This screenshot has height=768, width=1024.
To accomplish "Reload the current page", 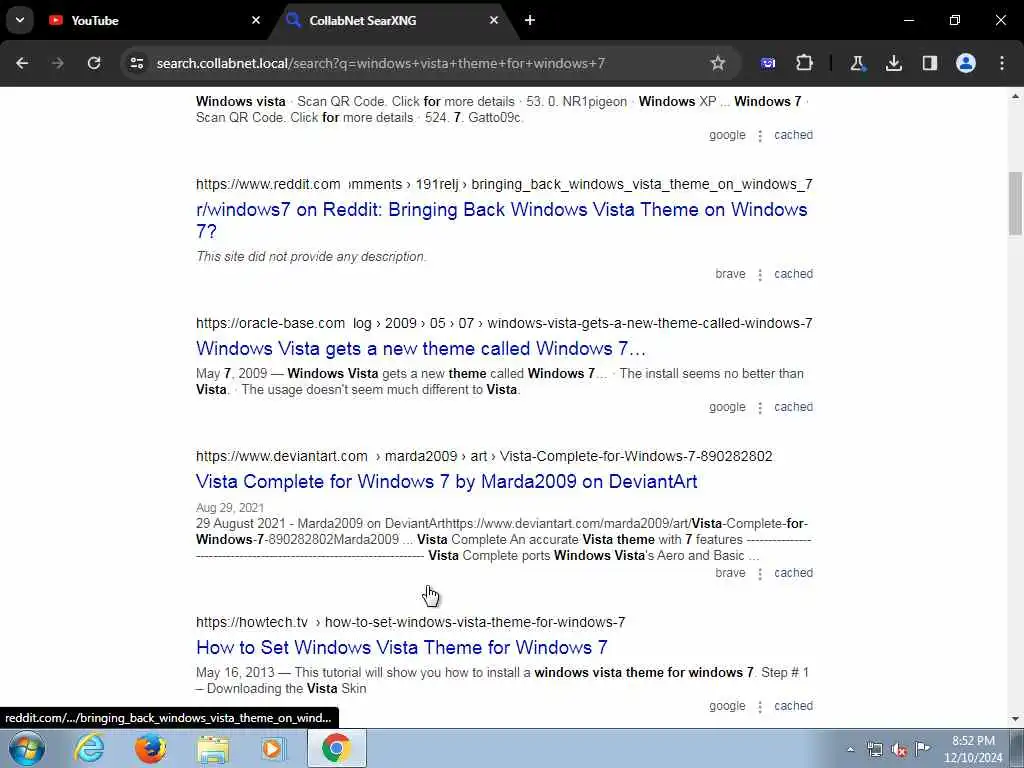I will pyautogui.click(x=94, y=63).
